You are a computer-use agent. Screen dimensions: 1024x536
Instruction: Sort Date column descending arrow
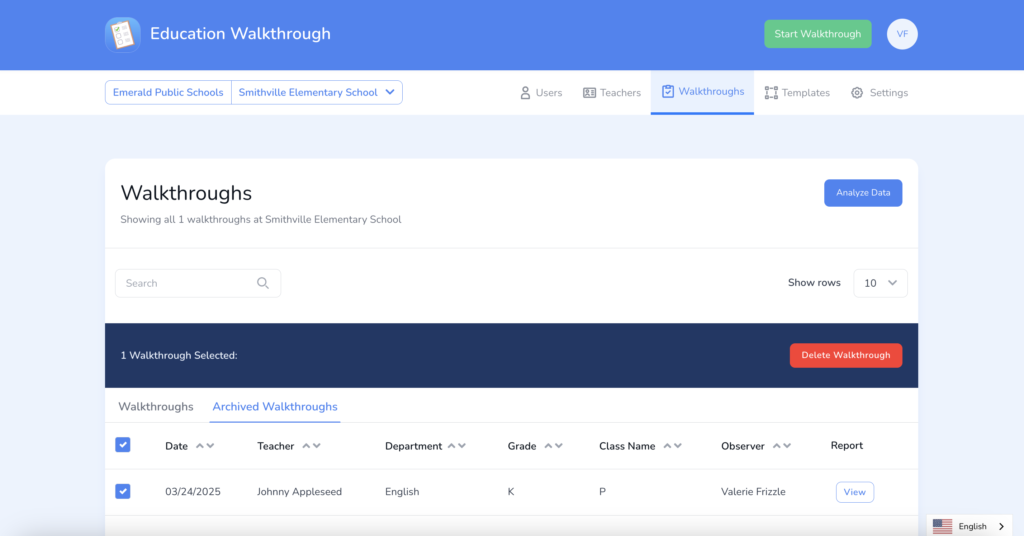coord(210,446)
